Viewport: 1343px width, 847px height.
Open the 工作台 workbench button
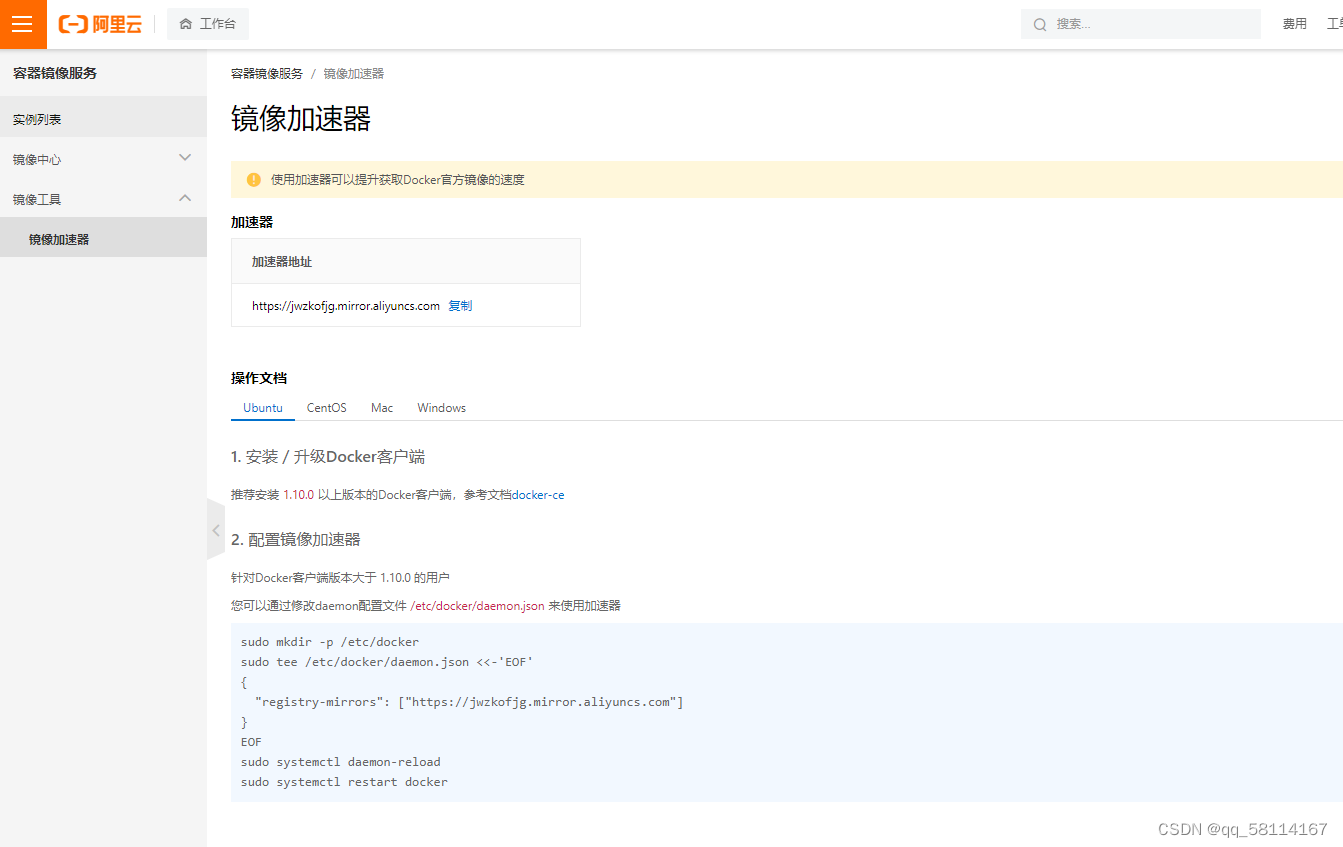click(x=208, y=24)
